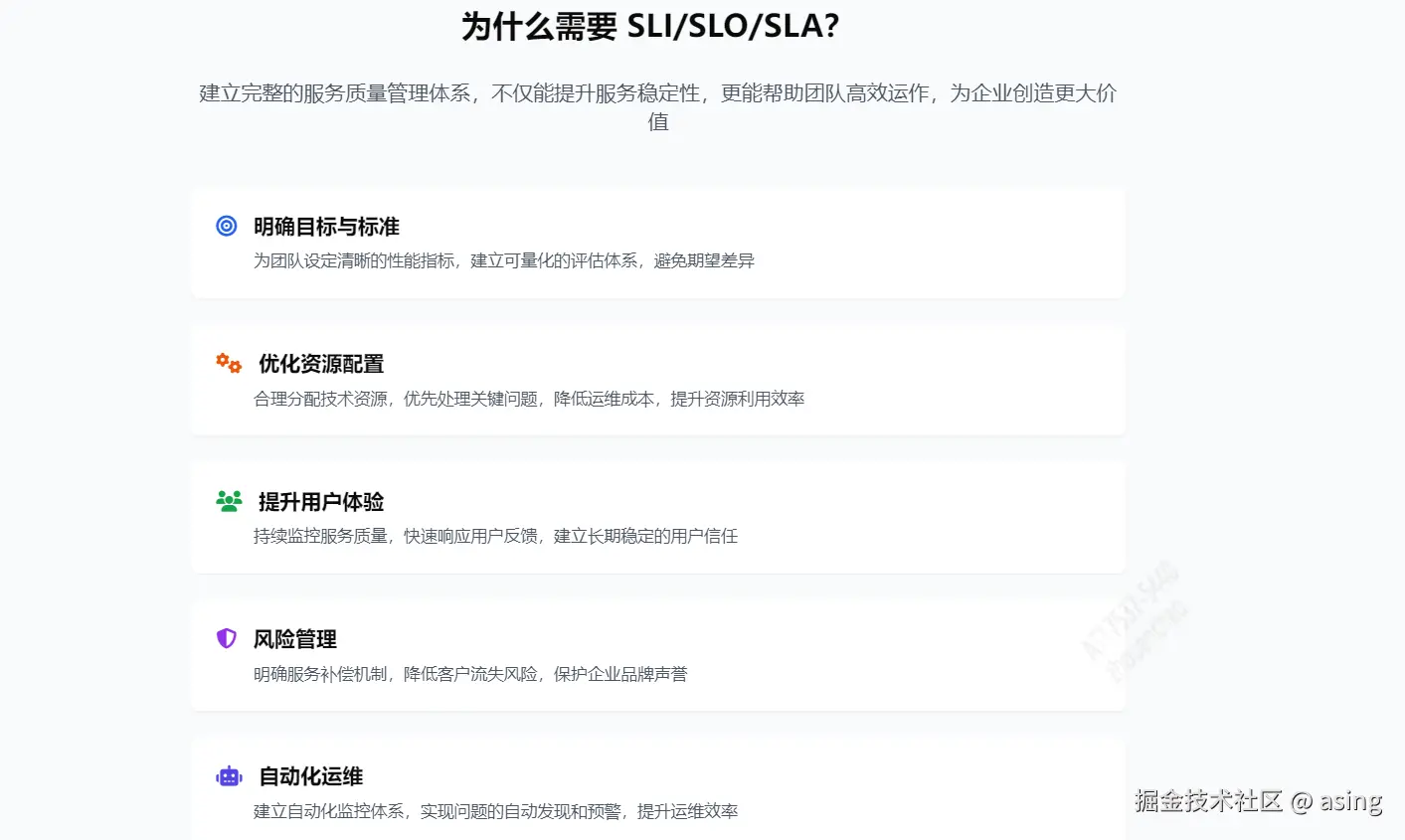Click the description 明确服务补偿机制

(x=470, y=674)
